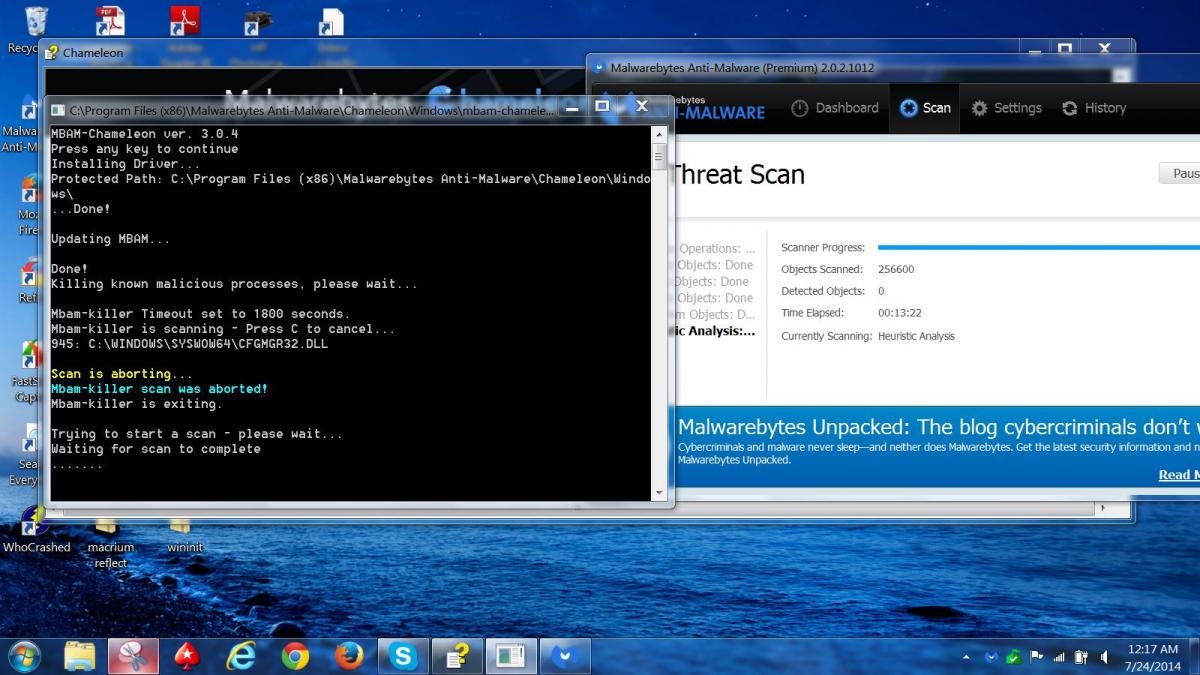Select the wininit folder icon
The width and height of the screenshot is (1200, 675).
click(184, 534)
